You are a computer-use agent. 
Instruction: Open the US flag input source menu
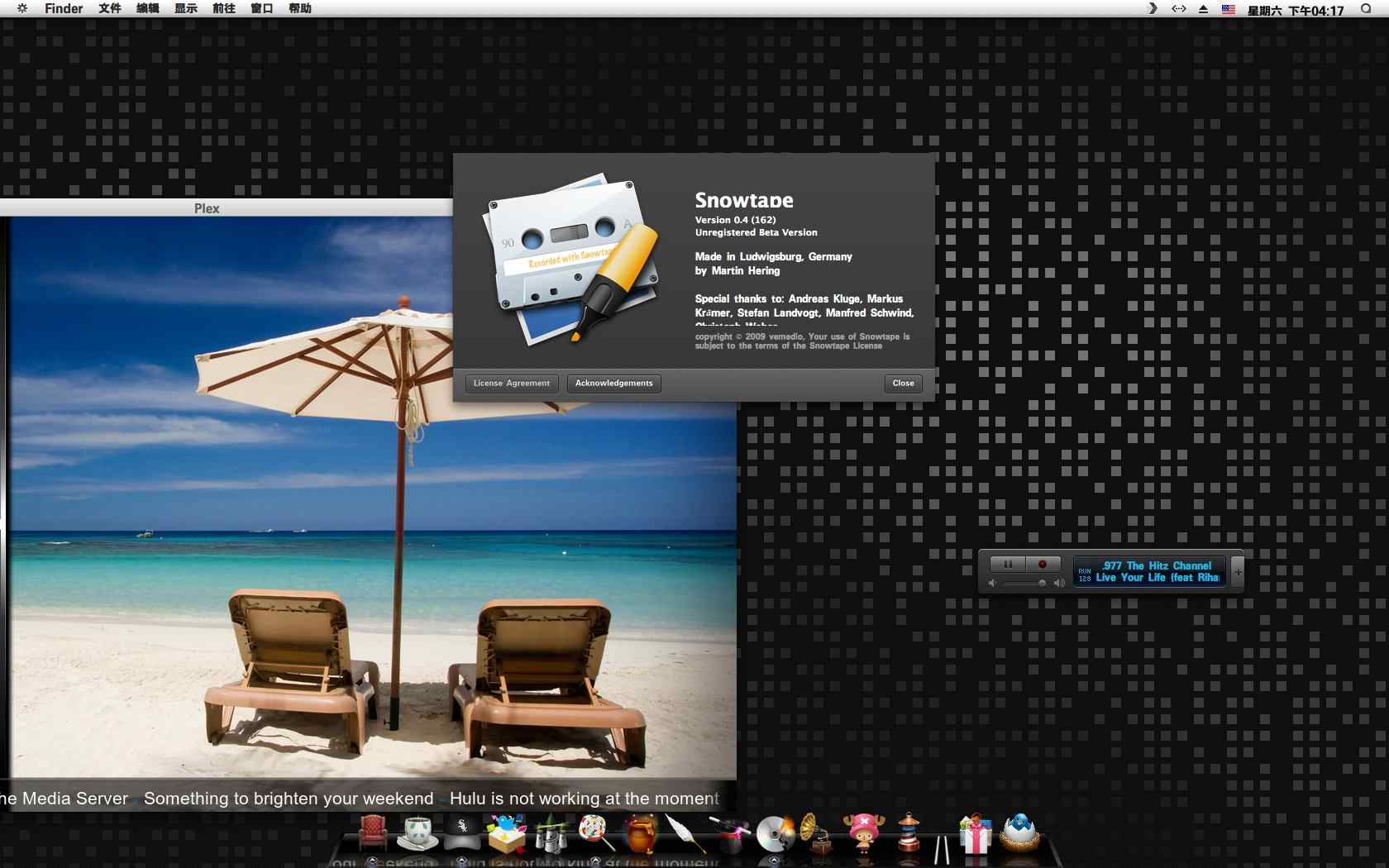[1229, 9]
